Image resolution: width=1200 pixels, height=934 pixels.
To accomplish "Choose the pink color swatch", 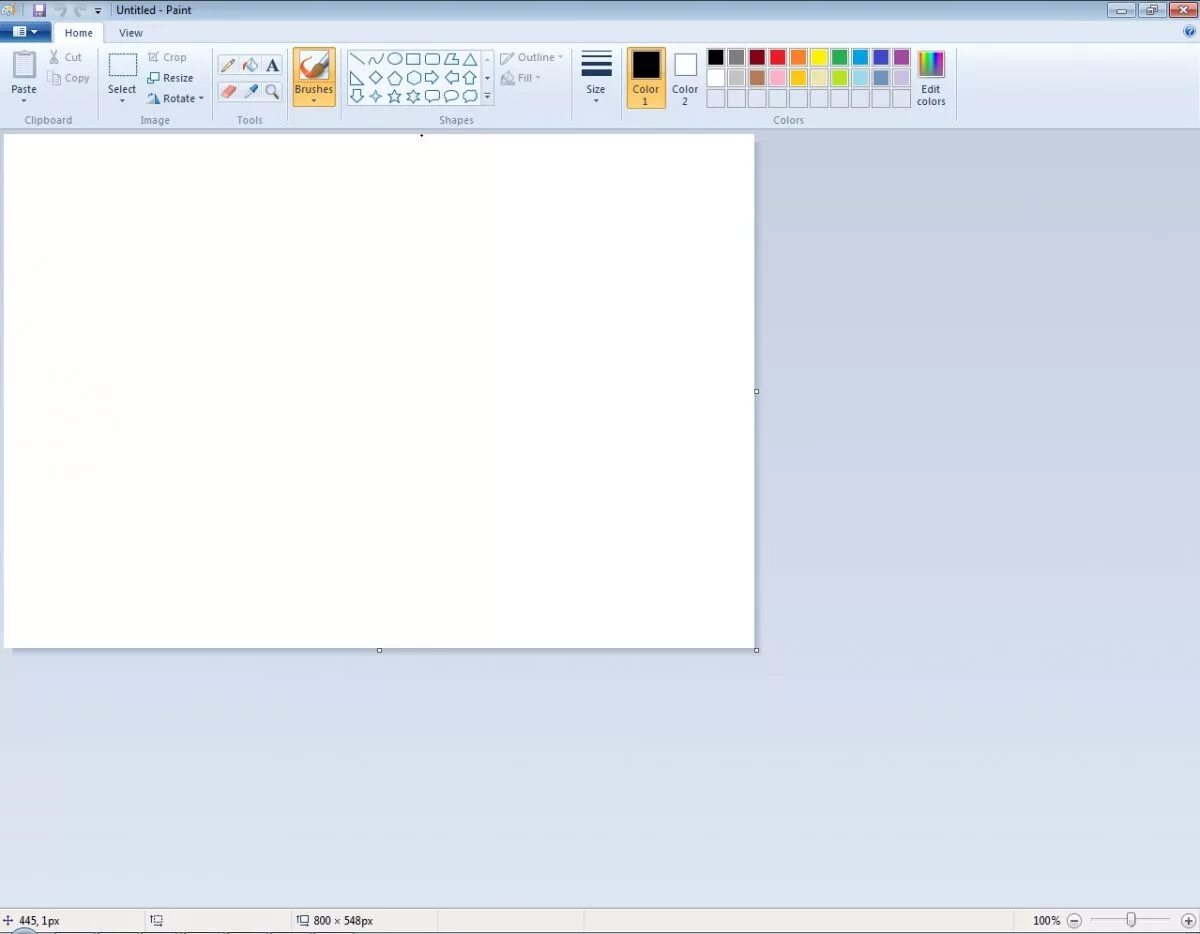I will (778, 78).
